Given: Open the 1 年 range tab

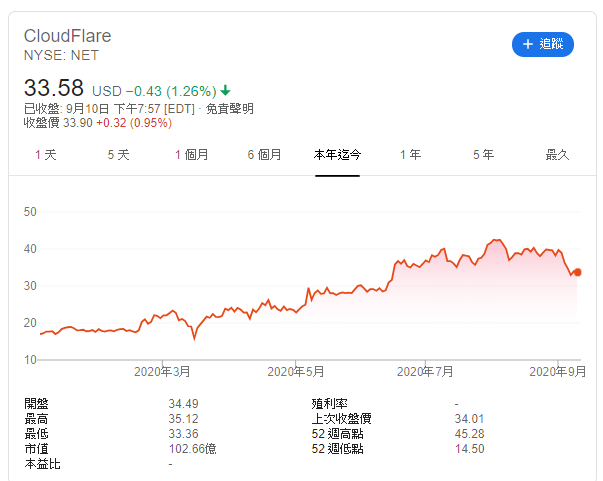Looking at the screenshot, I should 410,155.
